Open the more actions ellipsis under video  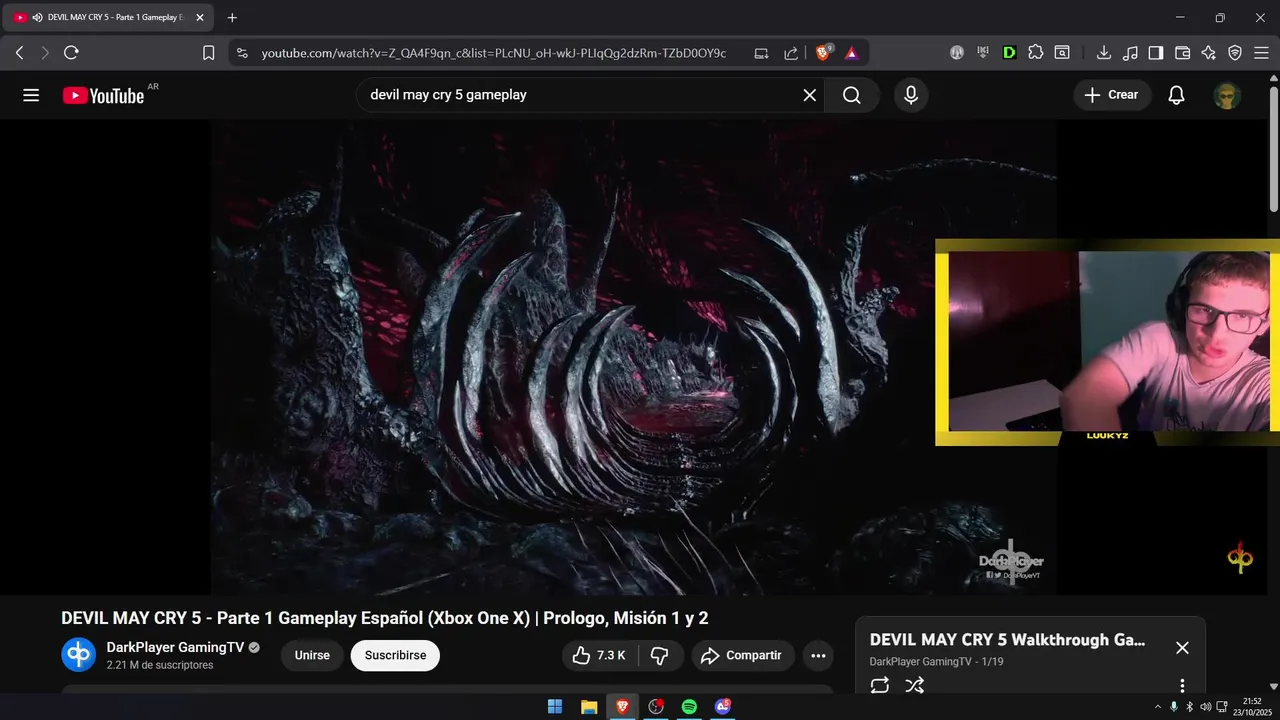coord(818,655)
